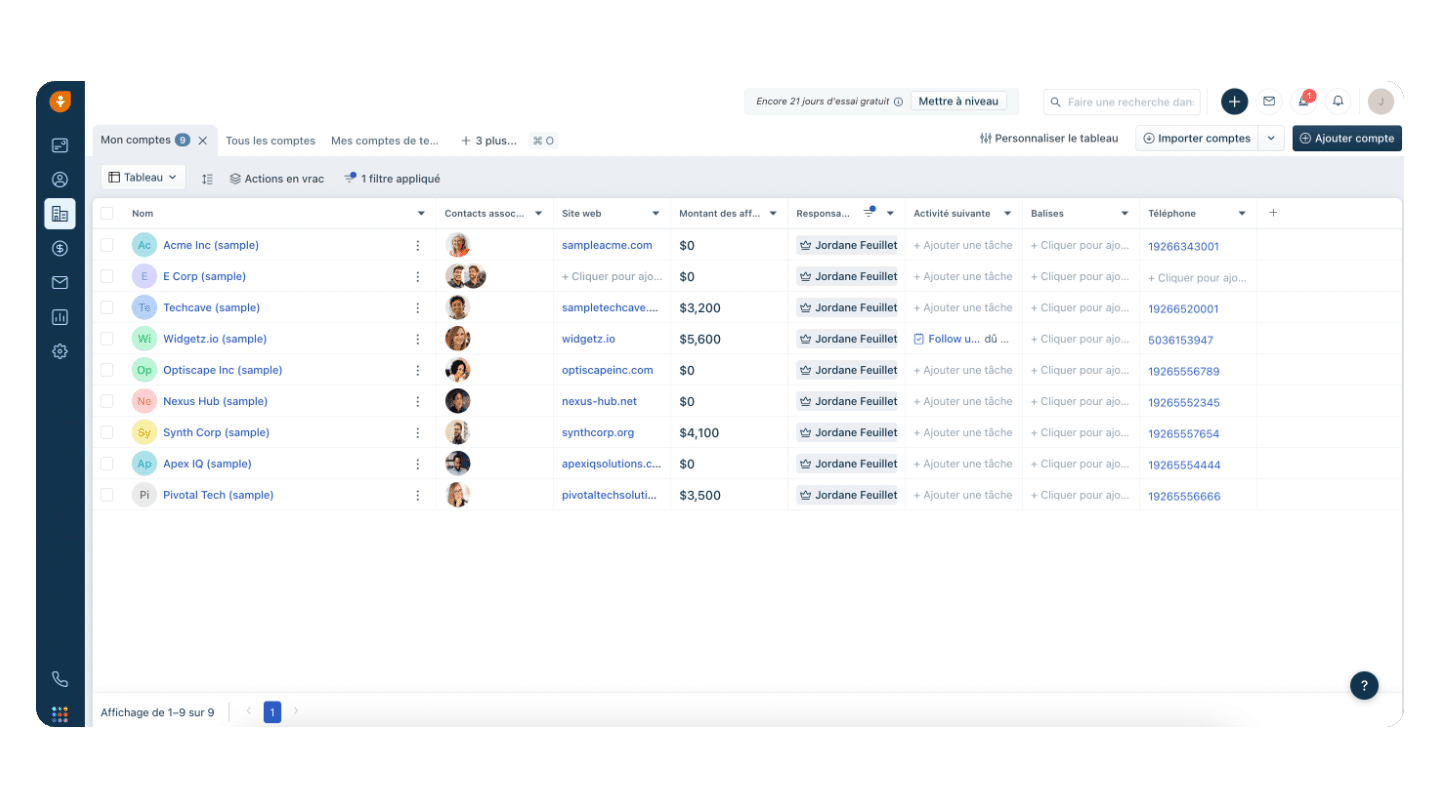Expand Activité suivante column dropdown arrow

[1007, 213]
